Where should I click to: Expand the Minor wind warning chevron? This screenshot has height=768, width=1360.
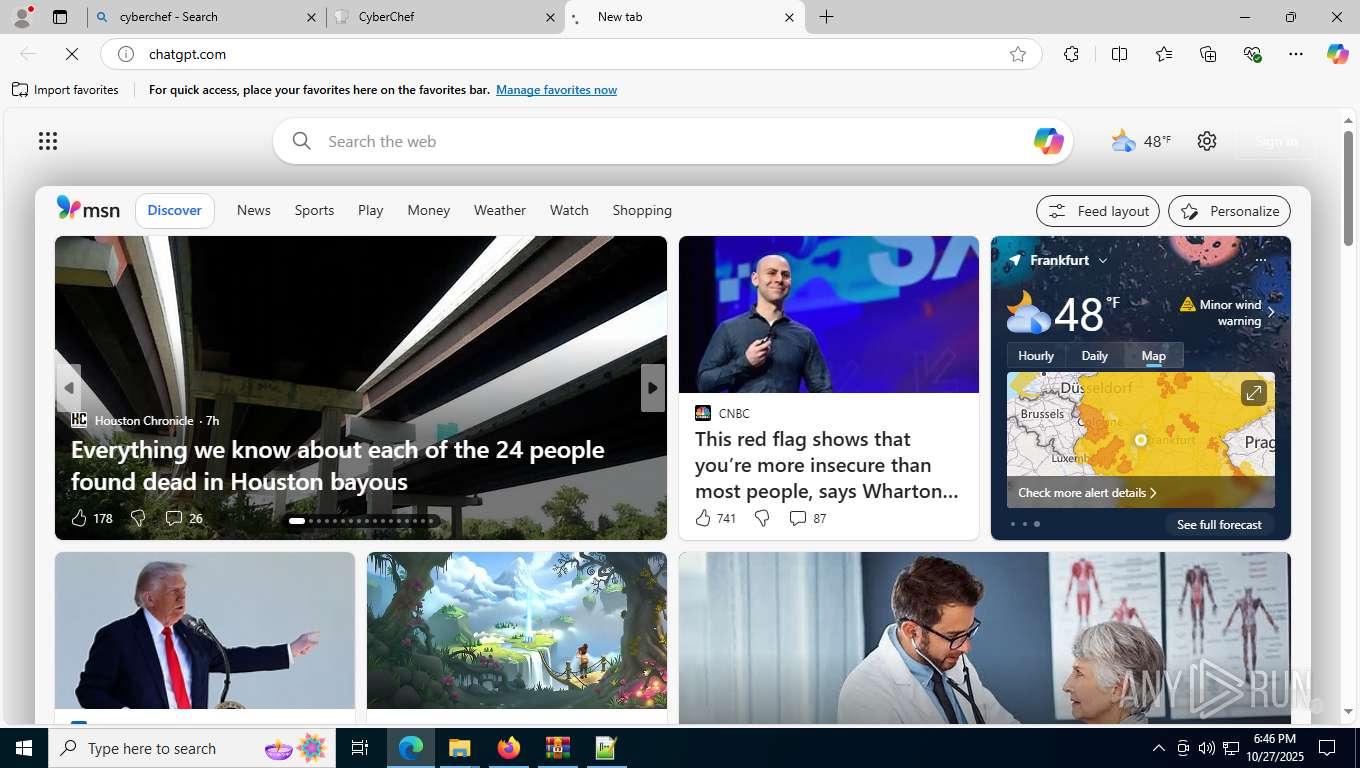pos(1271,313)
